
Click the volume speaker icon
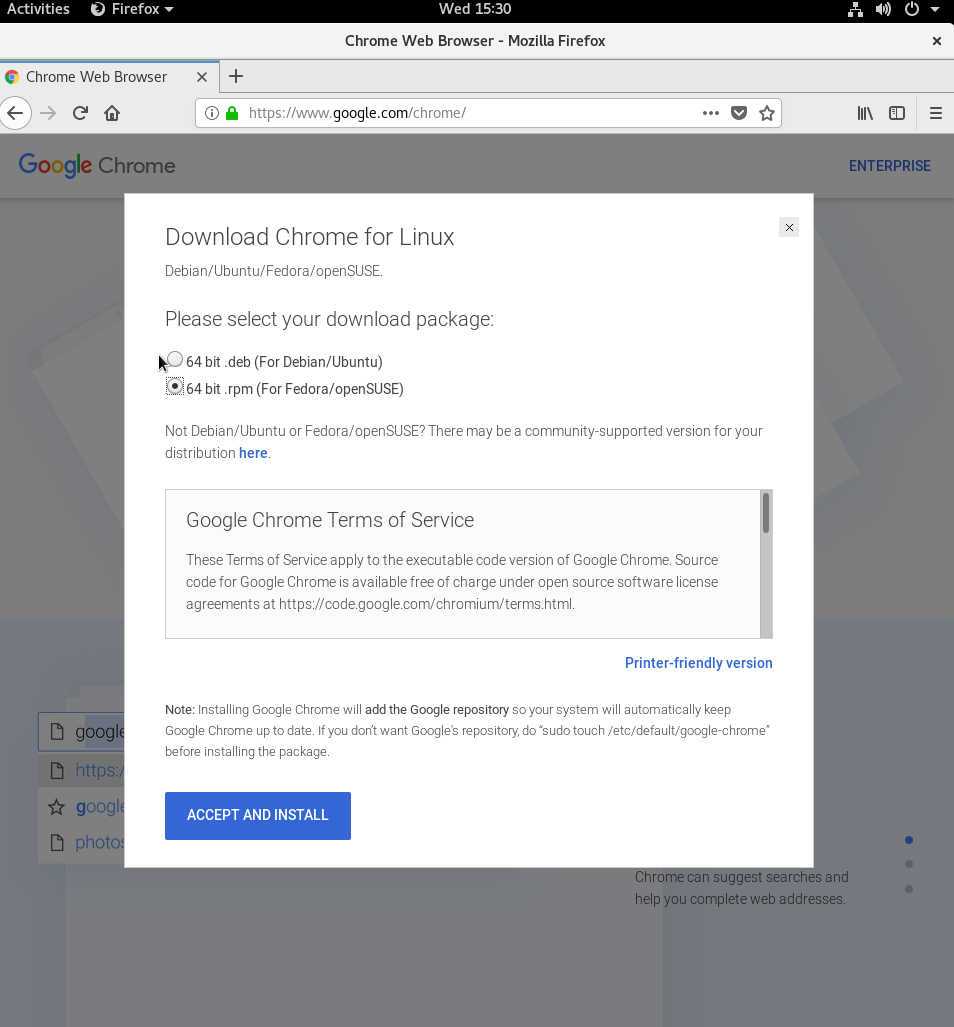(x=883, y=9)
